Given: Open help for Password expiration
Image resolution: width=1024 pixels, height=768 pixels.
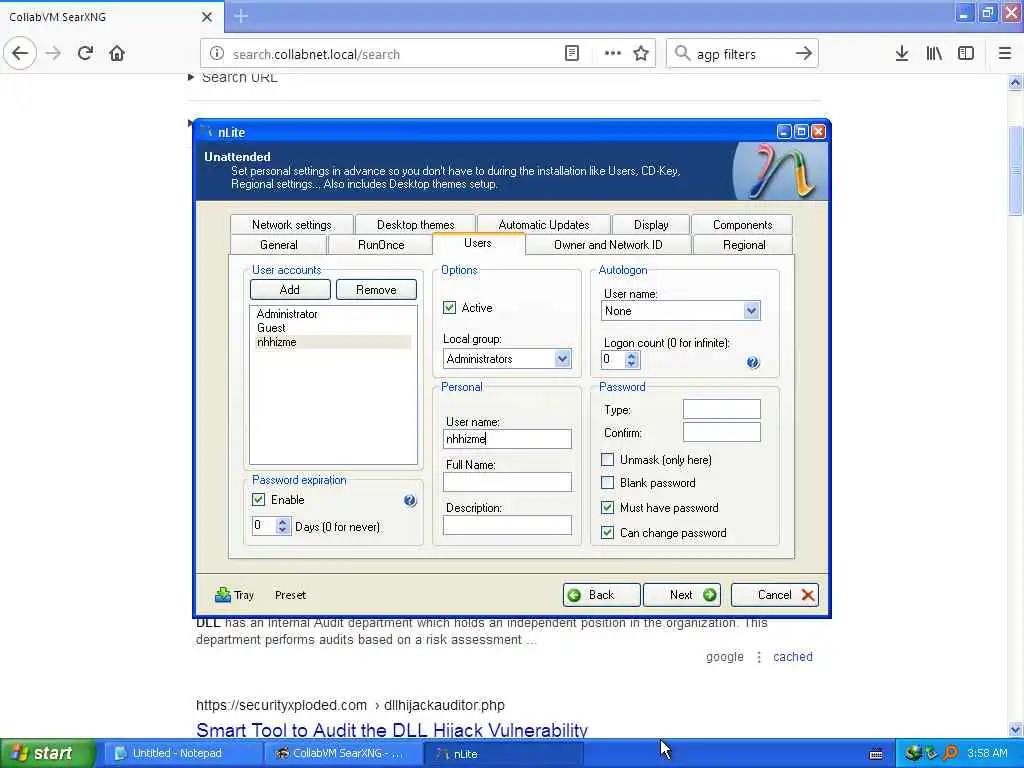Looking at the screenshot, I should point(409,501).
